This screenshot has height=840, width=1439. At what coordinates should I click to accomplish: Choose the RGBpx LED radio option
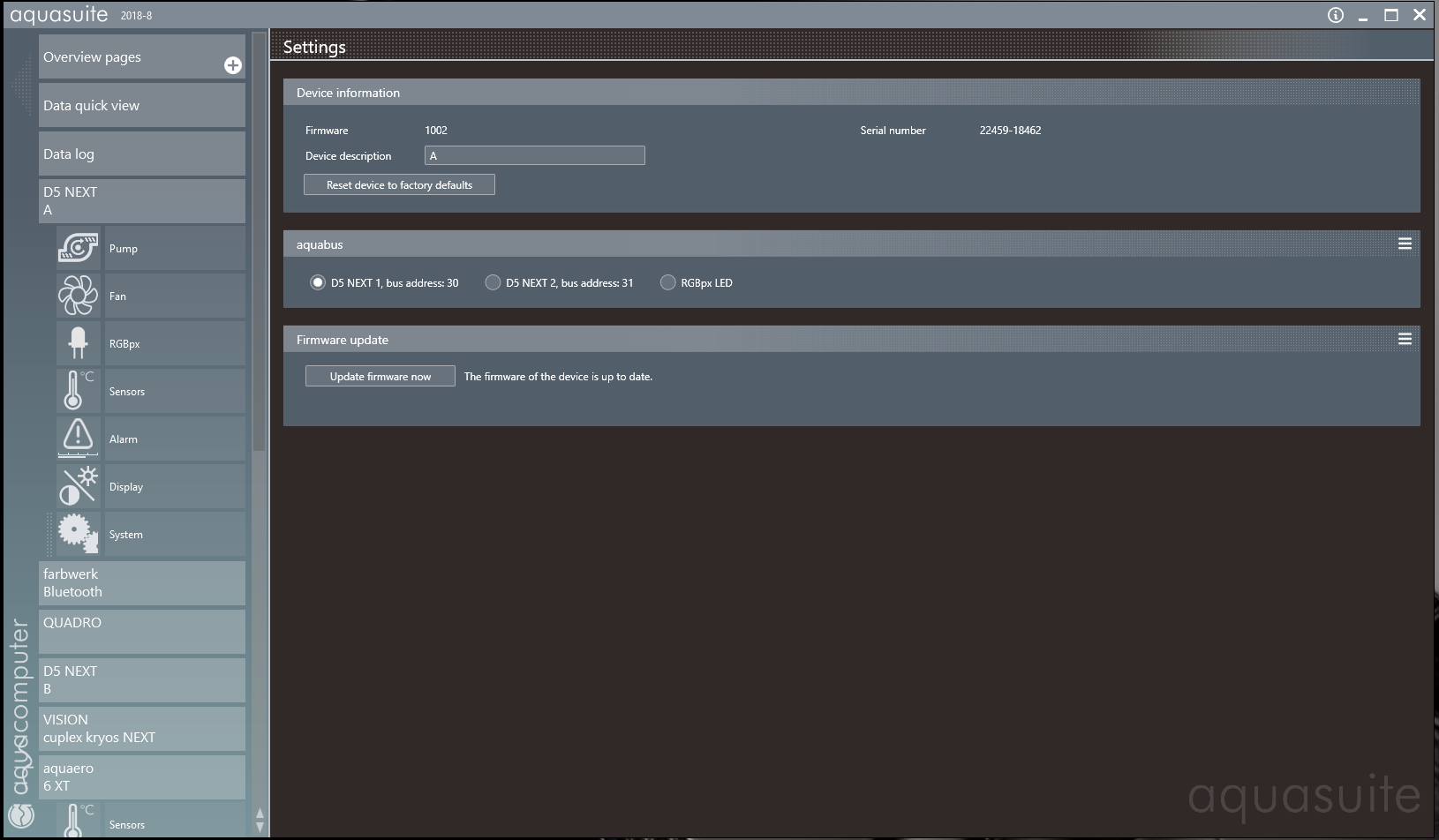click(667, 282)
